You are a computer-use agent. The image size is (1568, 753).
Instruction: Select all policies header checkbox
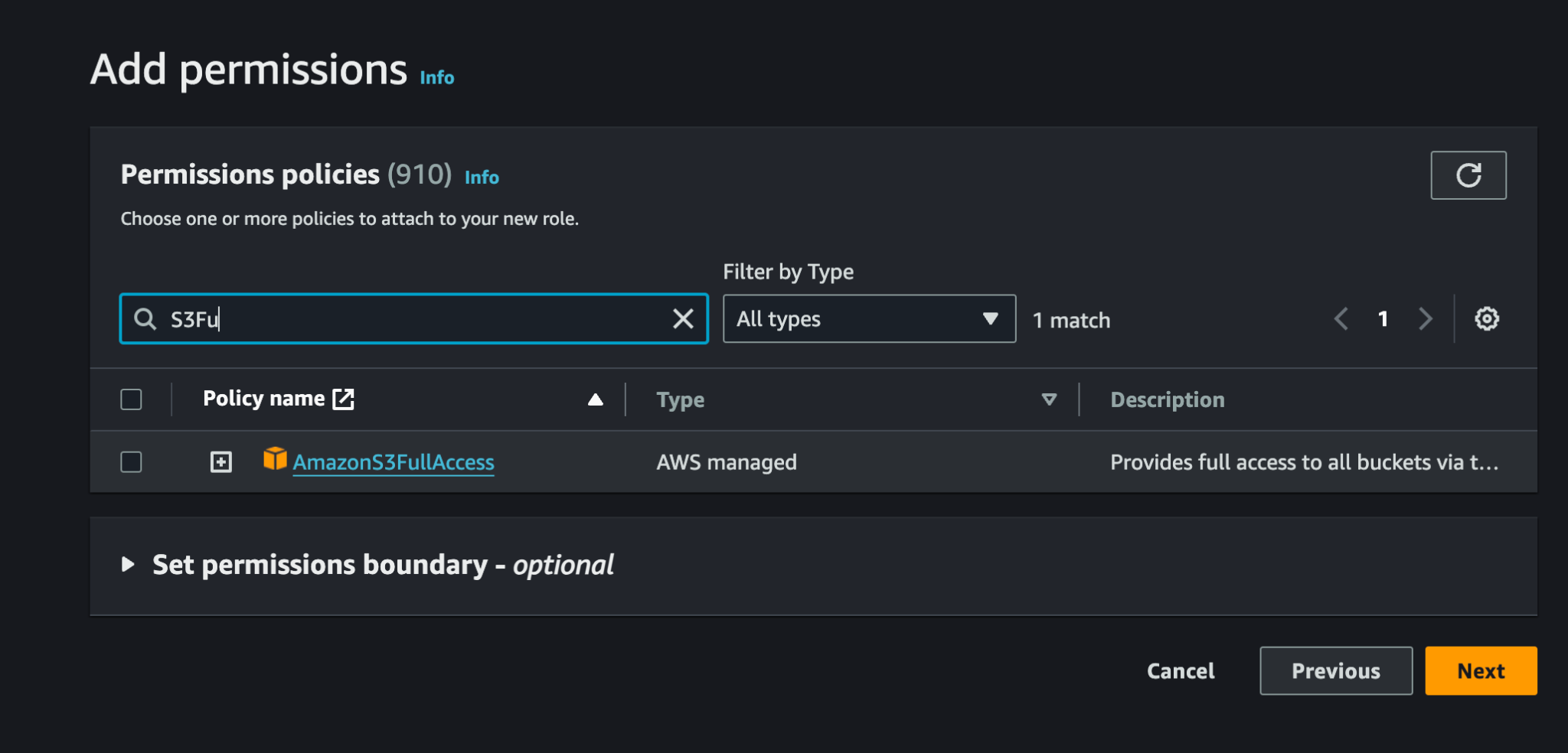pyautogui.click(x=131, y=399)
